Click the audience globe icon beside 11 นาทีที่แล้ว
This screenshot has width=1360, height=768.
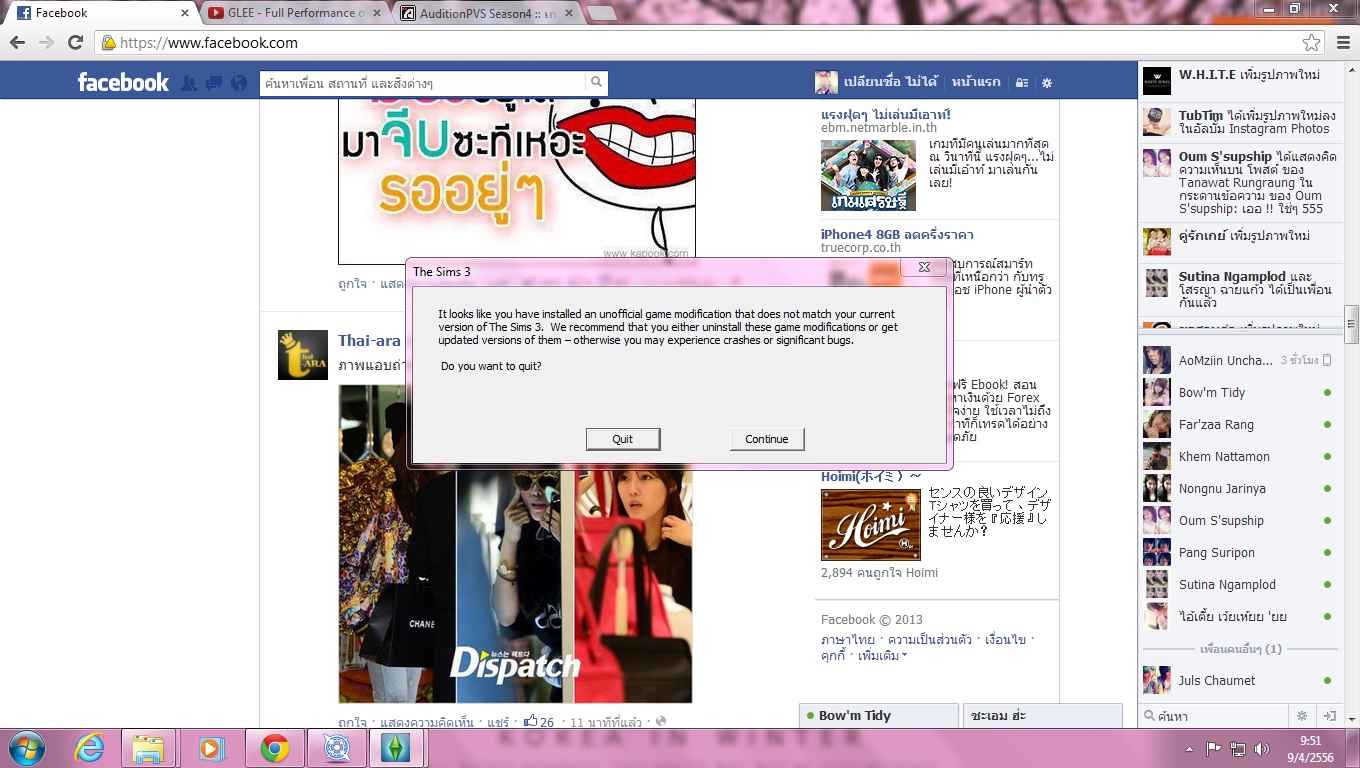[660, 722]
